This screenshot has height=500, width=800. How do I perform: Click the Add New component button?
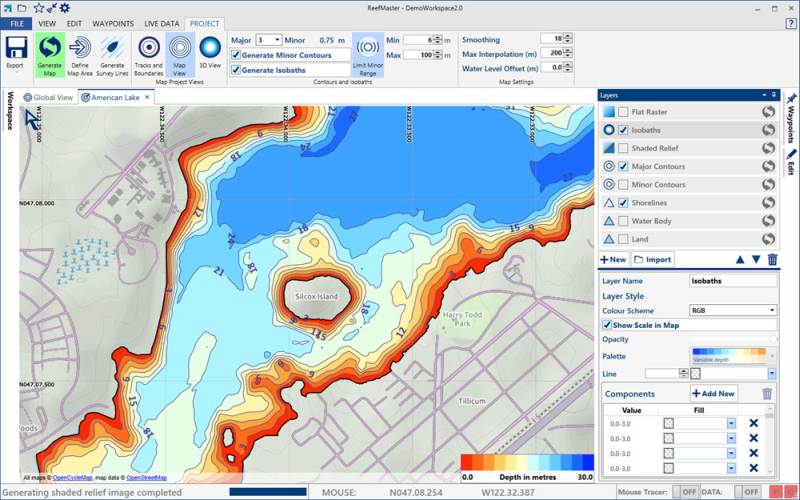click(x=714, y=394)
